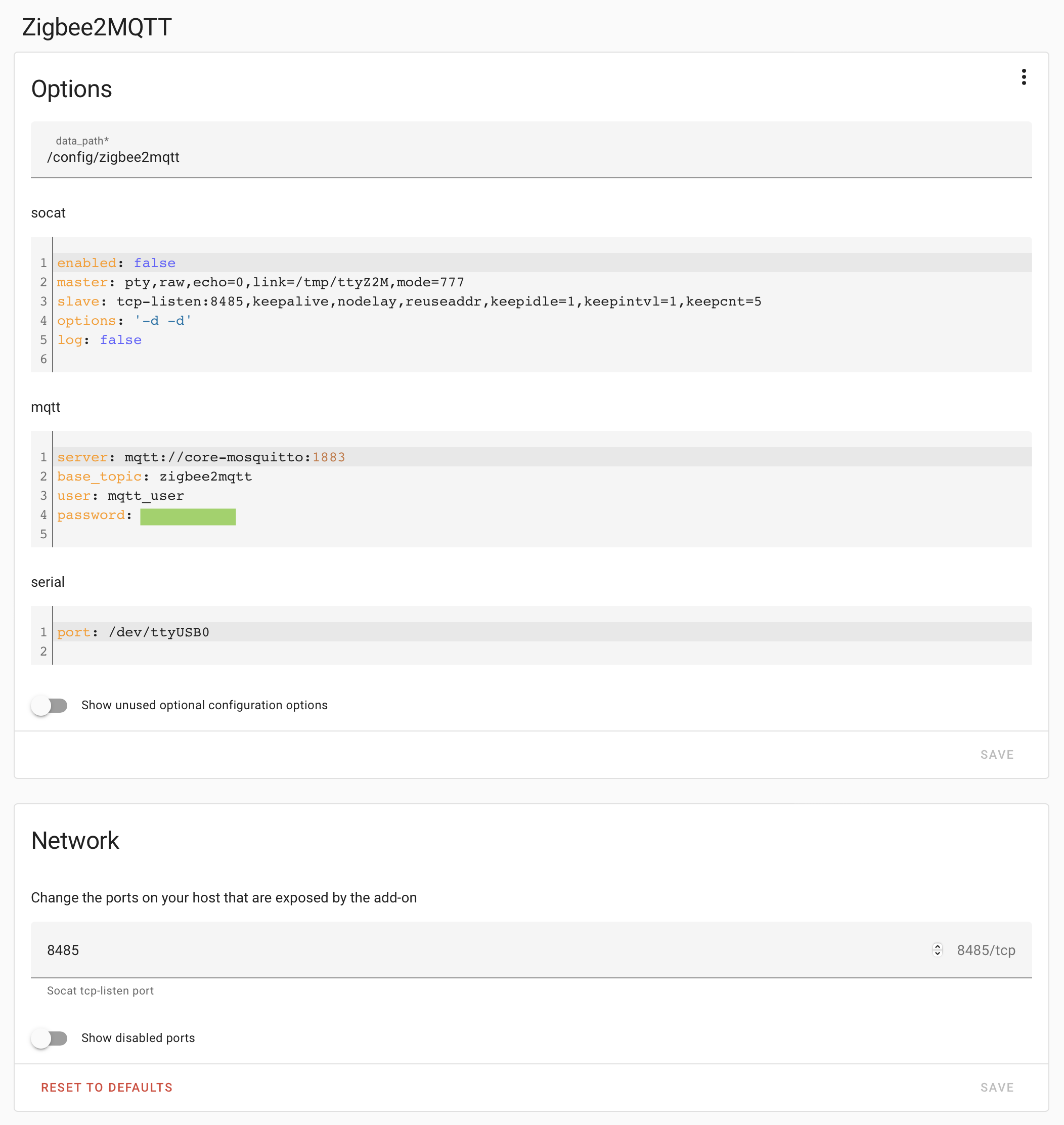The width and height of the screenshot is (1064, 1125).
Task: Click the Options card SAVE button
Action: coord(997,755)
